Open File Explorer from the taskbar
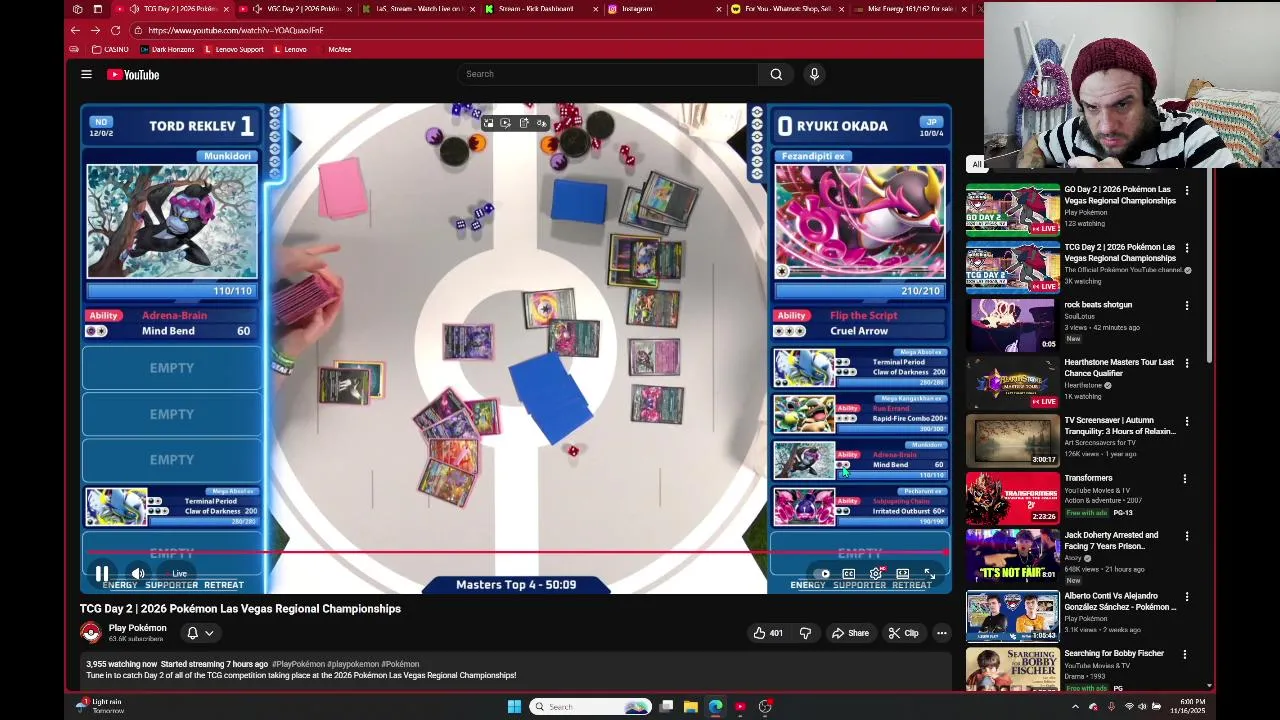 (x=690, y=707)
